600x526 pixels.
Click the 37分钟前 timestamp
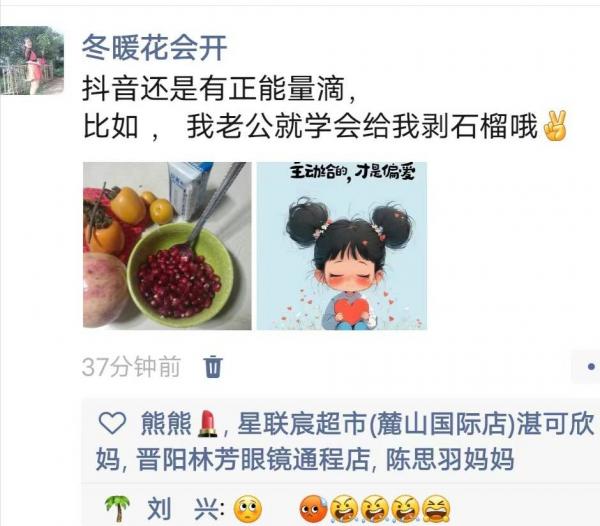pyautogui.click(x=131, y=367)
